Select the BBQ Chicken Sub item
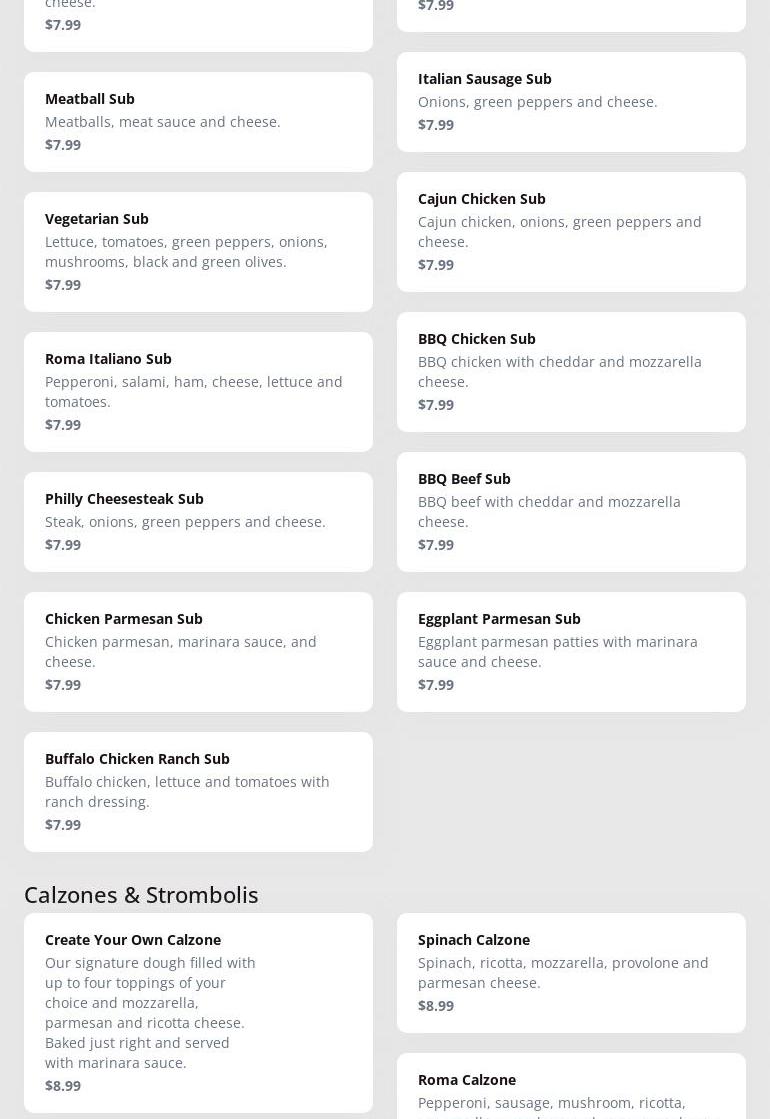 pos(571,371)
